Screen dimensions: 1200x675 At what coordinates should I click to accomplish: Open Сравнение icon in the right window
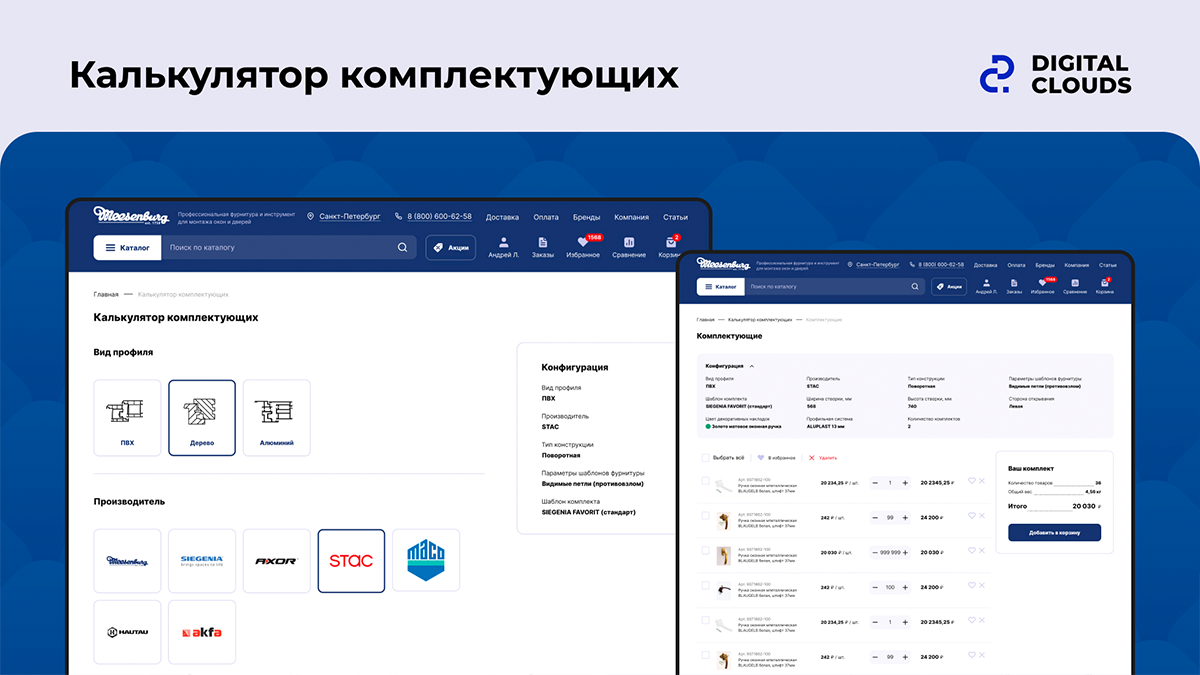click(x=1074, y=283)
